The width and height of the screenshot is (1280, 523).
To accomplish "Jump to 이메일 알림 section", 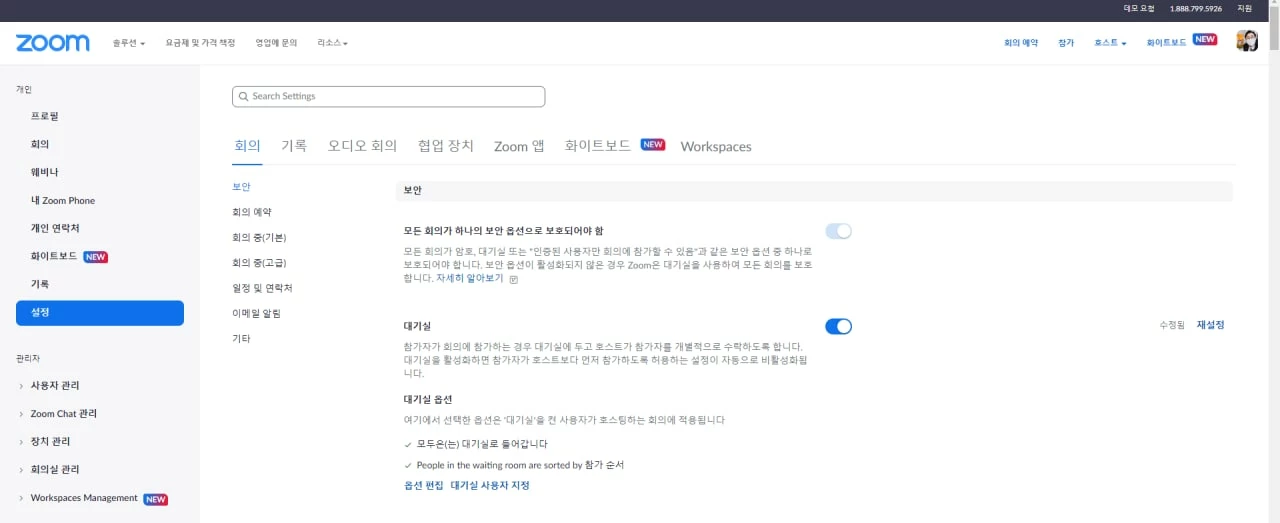I will tap(257, 314).
